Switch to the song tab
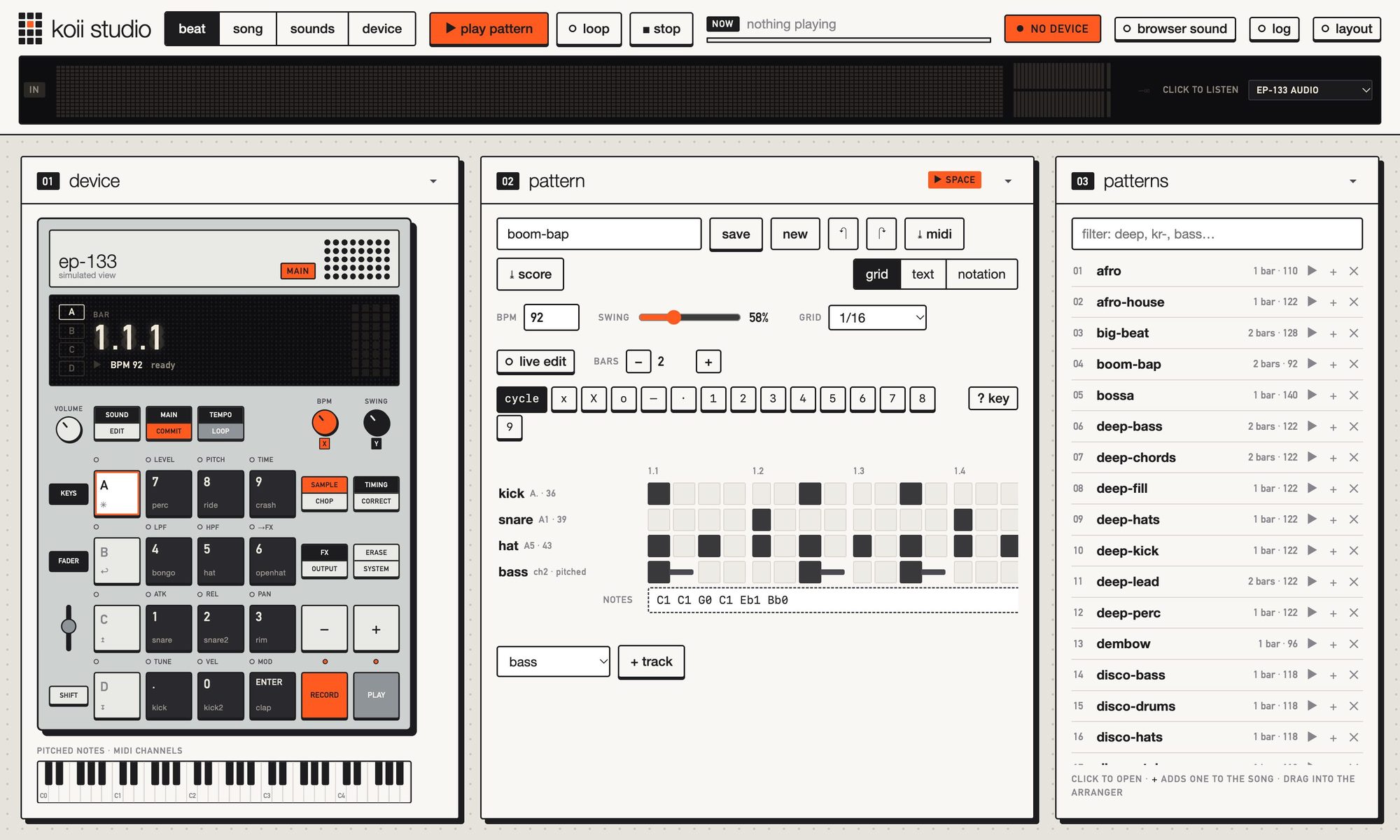This screenshot has height=840, width=1400. pos(248,29)
